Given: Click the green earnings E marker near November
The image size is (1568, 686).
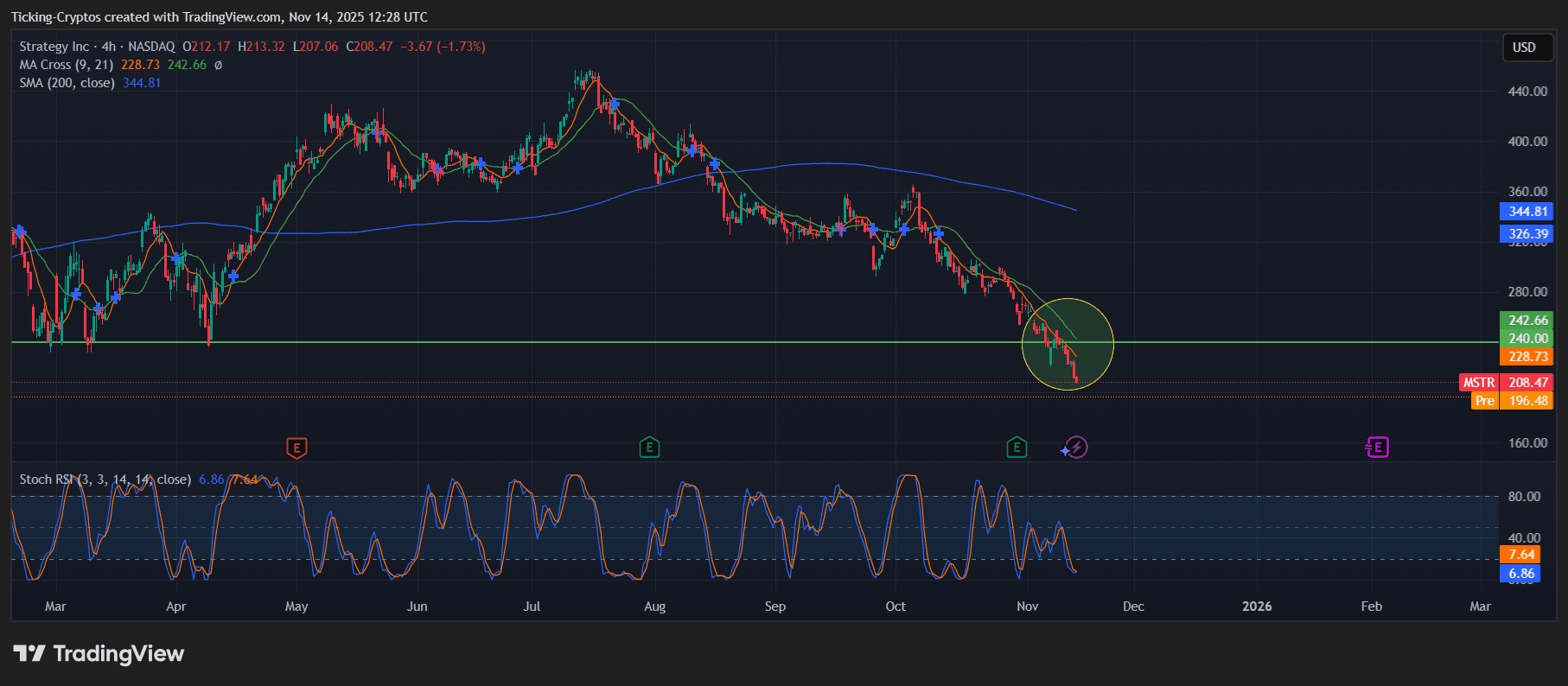Looking at the screenshot, I should [1017, 448].
